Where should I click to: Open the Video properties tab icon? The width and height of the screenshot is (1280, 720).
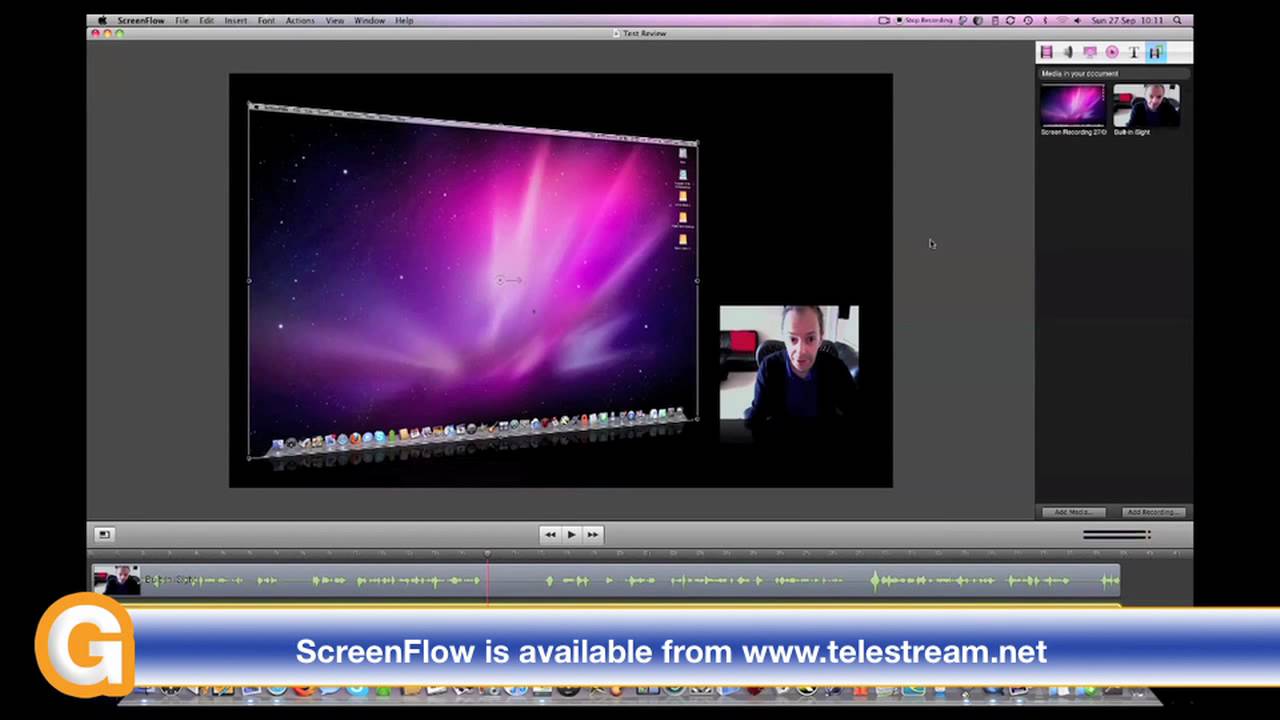(1046, 52)
